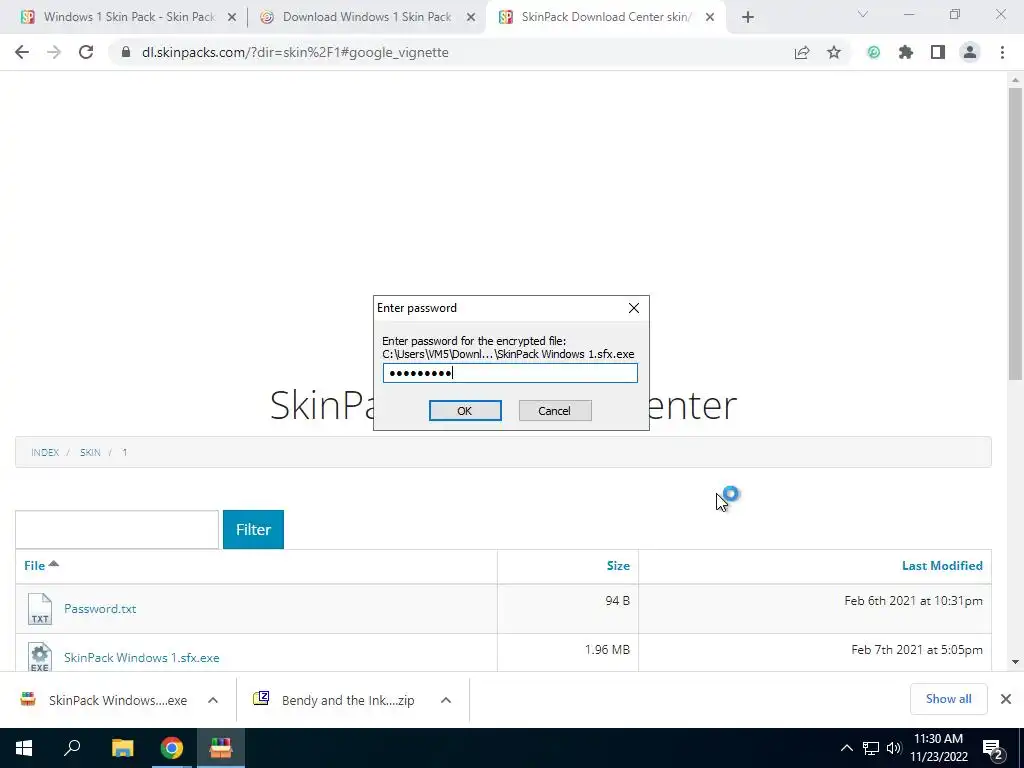Open notification center icon
This screenshot has height=768, width=1024.
(993, 748)
